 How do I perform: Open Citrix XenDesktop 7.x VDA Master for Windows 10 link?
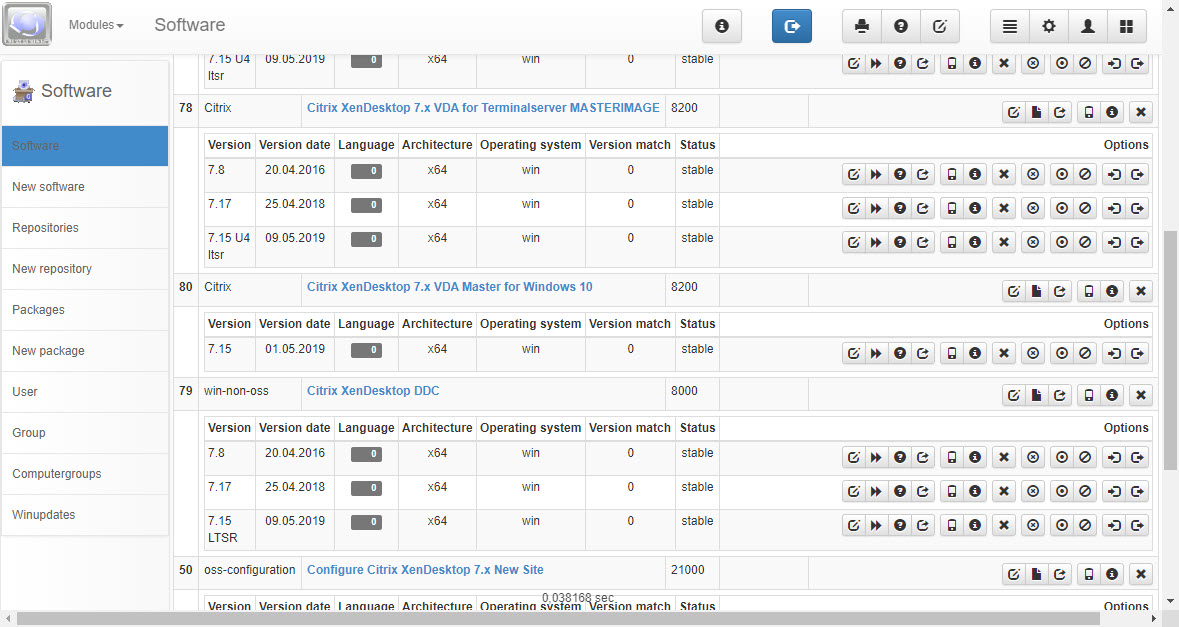tap(450, 286)
